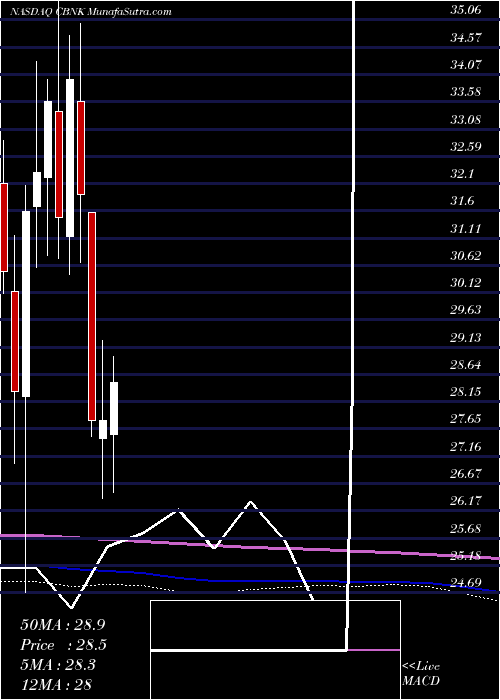Click the 25.68 price axis label
The image size is (500, 700).
click(465, 529)
